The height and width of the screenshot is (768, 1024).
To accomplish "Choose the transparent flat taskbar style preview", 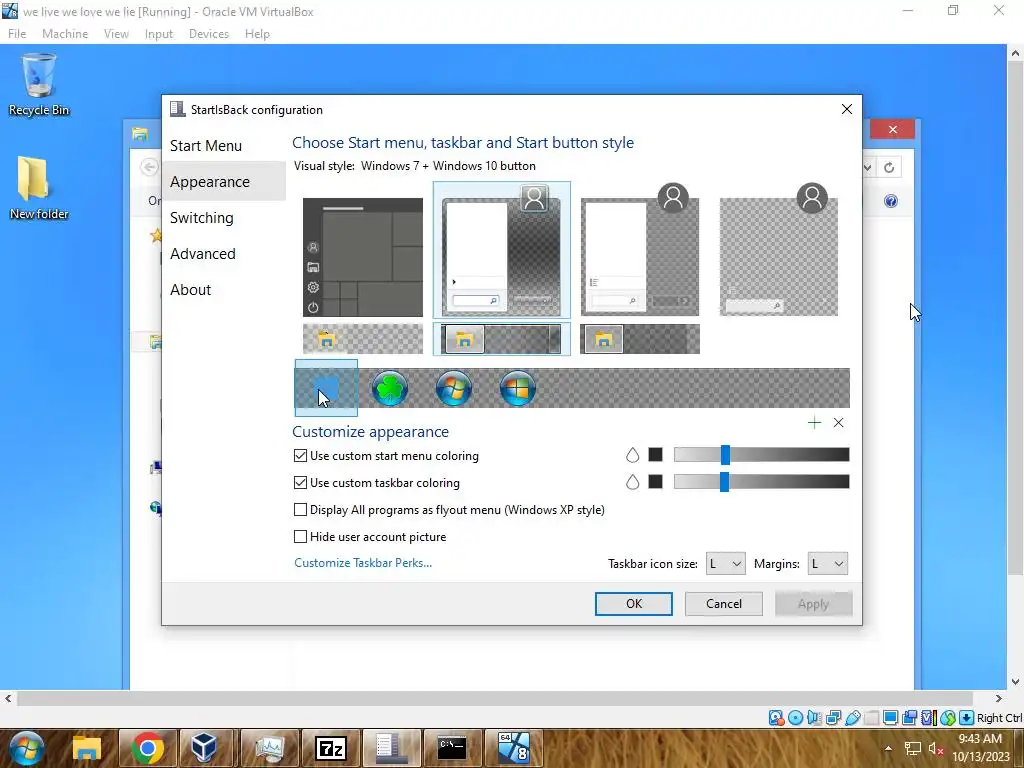I will 362,339.
